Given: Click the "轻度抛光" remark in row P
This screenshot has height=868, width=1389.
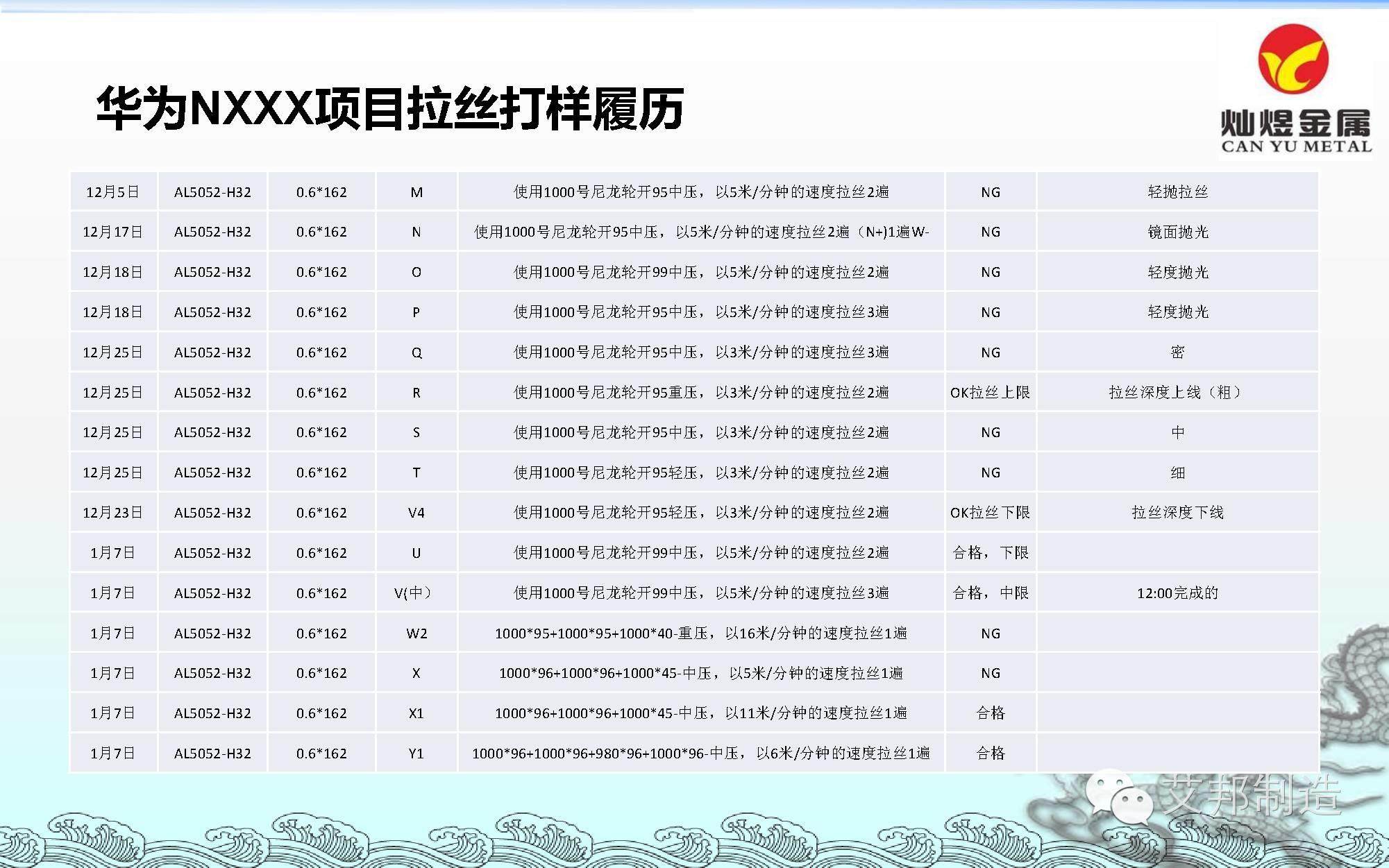Looking at the screenshot, I should (x=1178, y=312).
